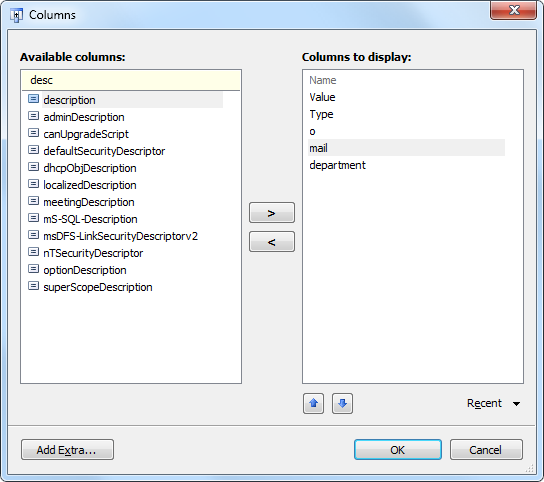This screenshot has height=482, width=544.
Task: Click the Columns window title icon
Action: [16, 15]
